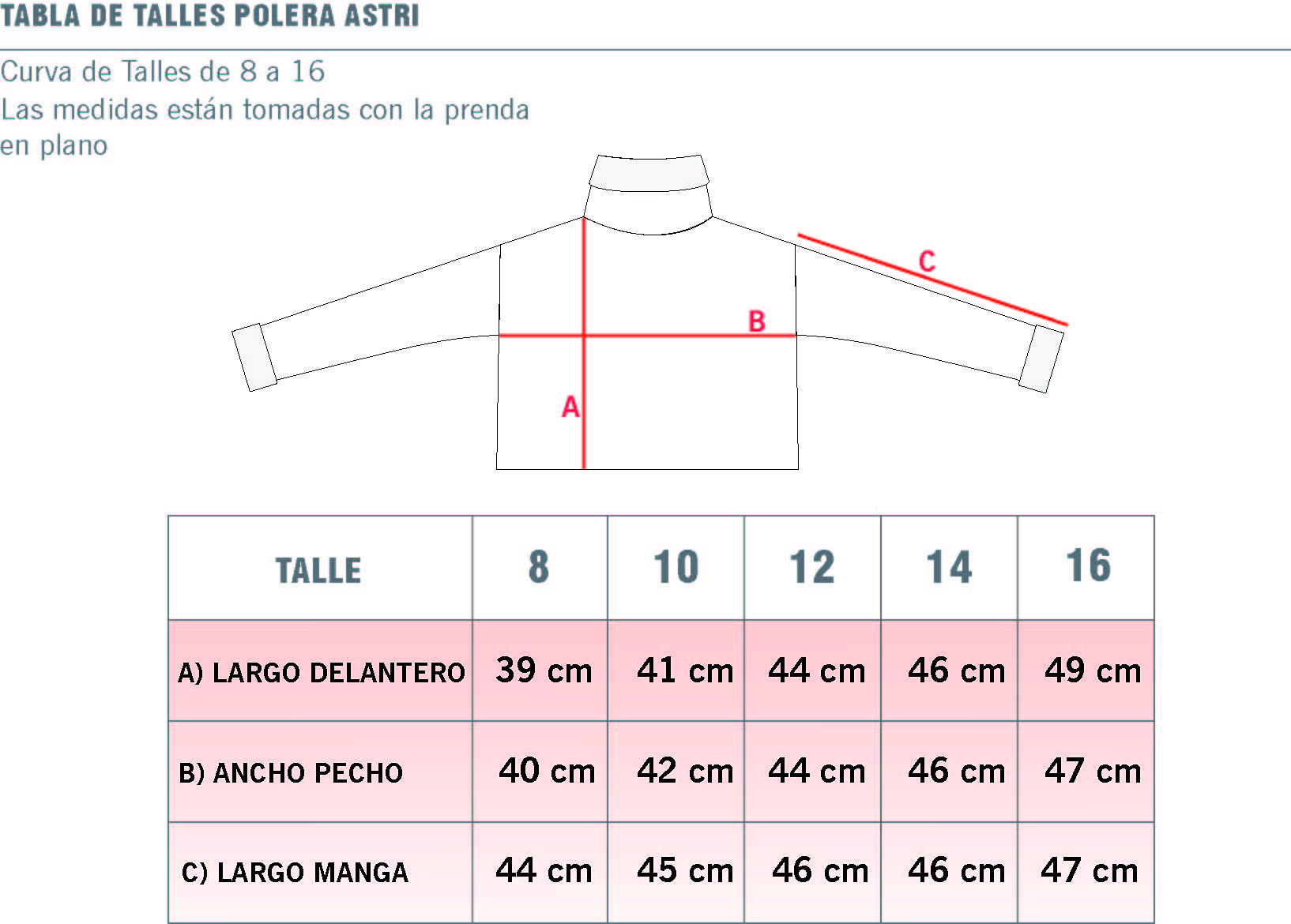Viewport: 1291px width, 924px height.
Task: Click the TALLE header cell
Action: pos(320,568)
